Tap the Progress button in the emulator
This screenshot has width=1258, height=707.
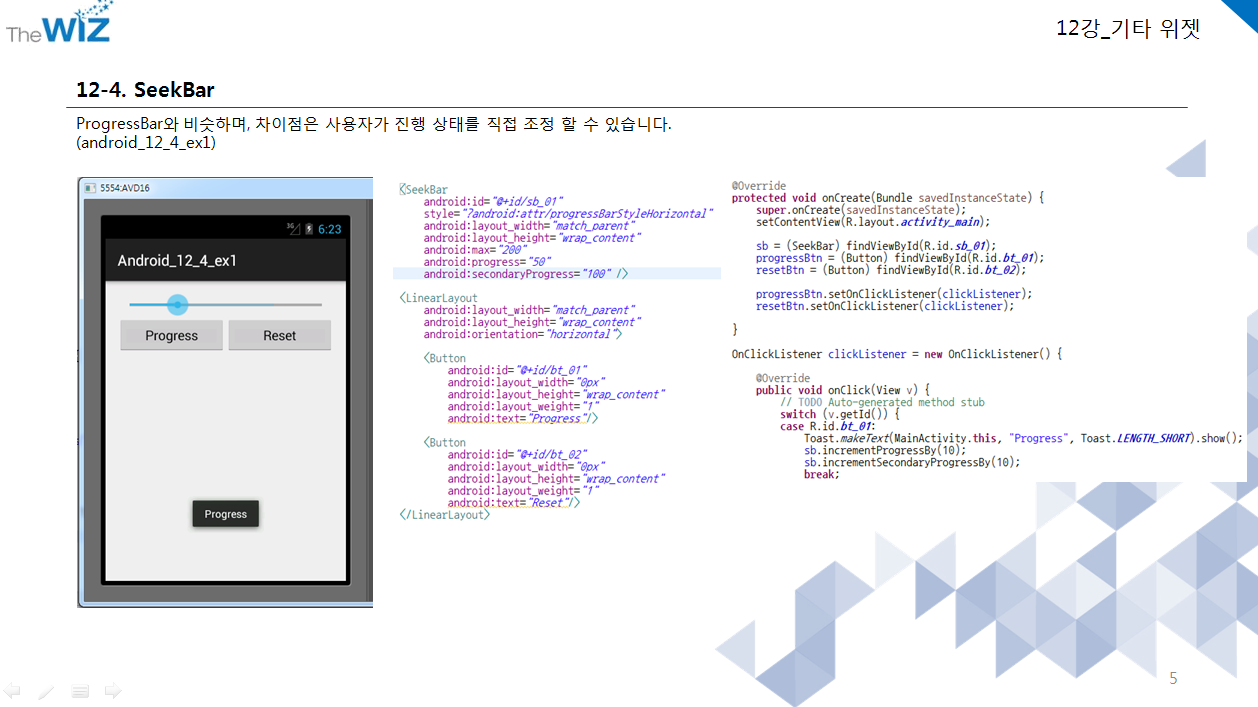[x=172, y=336]
